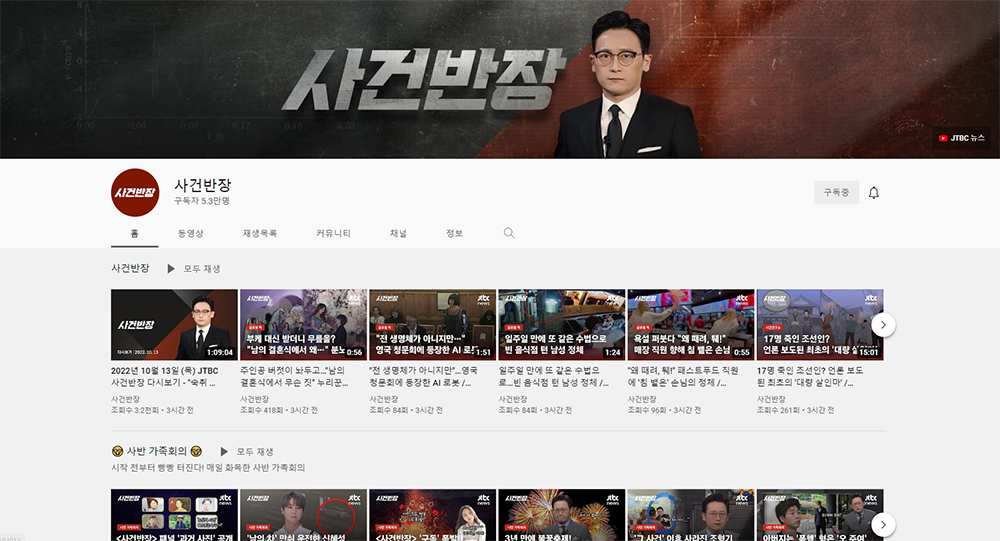Click 조회수 261회 view count text
The height and width of the screenshot is (541, 1000).
(x=778, y=410)
